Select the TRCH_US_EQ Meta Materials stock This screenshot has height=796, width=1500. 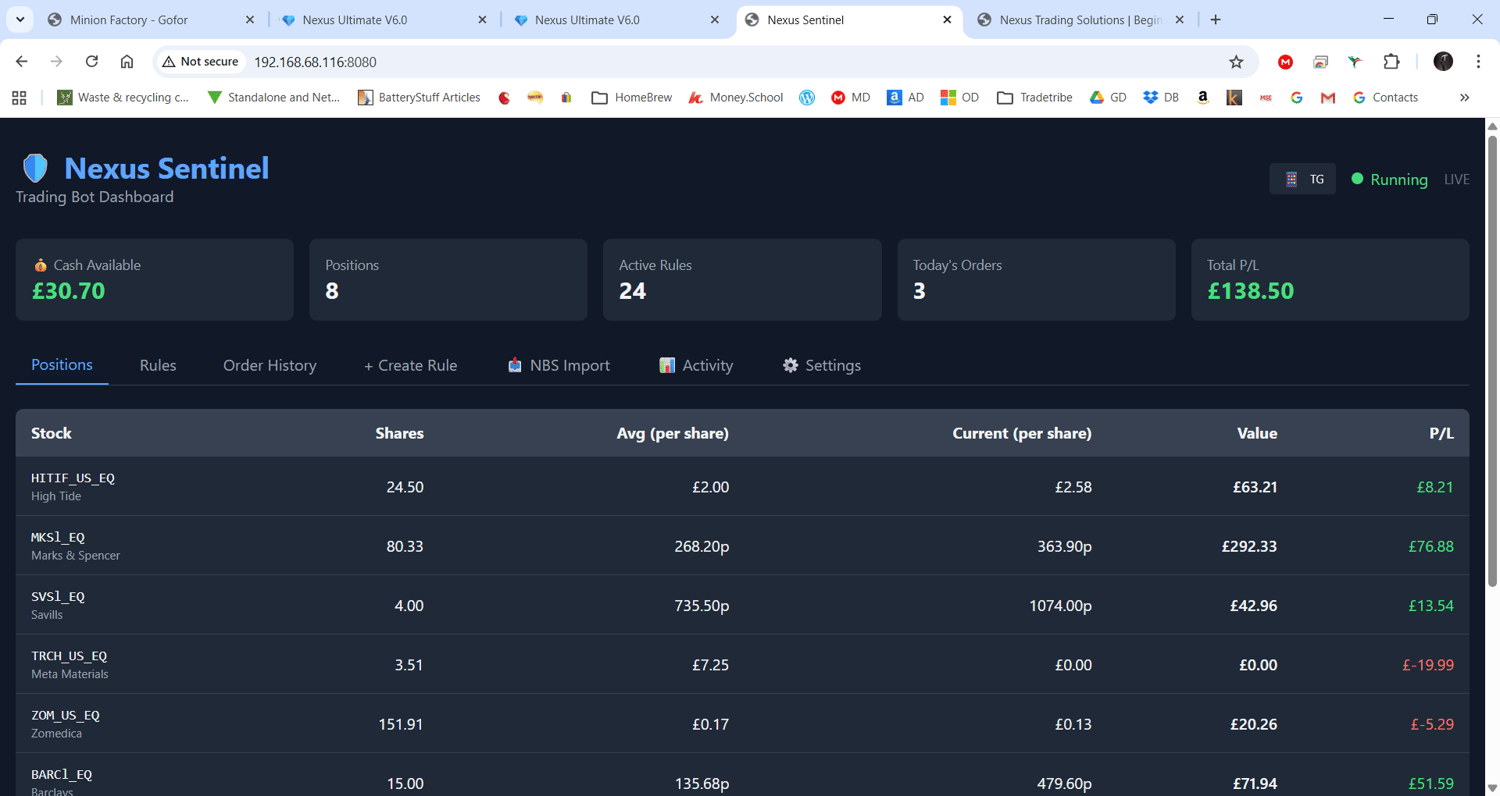click(x=742, y=664)
